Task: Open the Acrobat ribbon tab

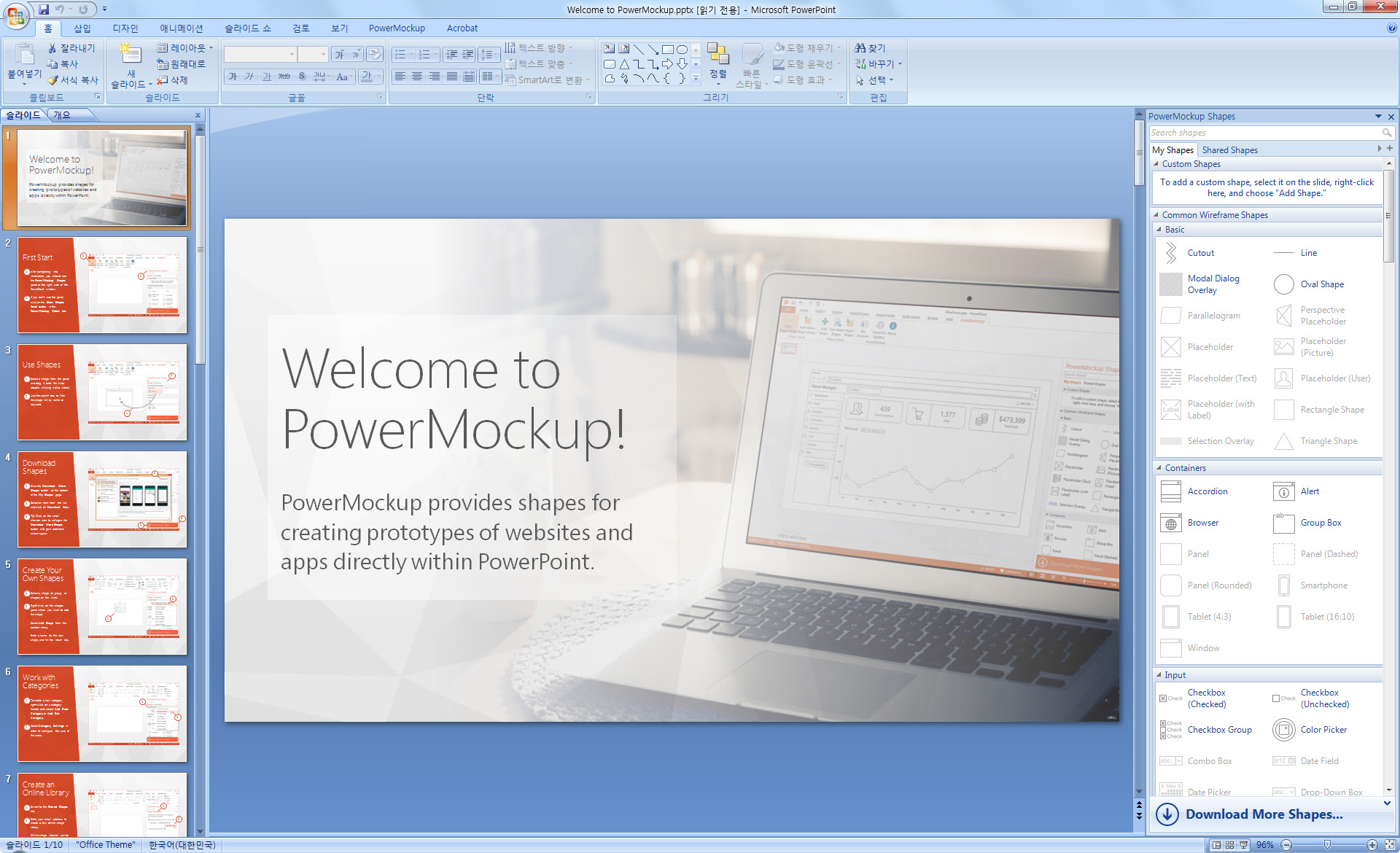Action: point(462,28)
